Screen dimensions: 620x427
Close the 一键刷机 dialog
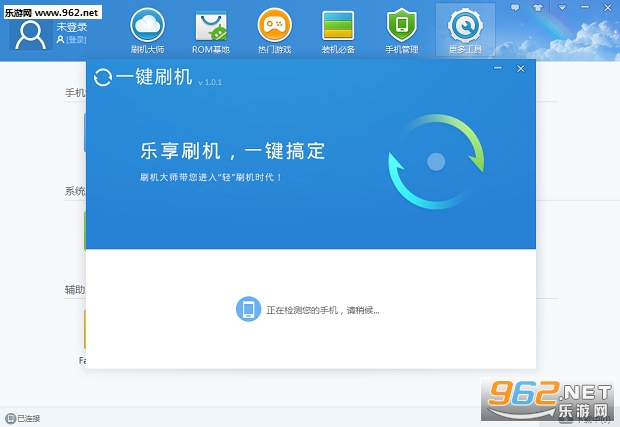pos(521,68)
